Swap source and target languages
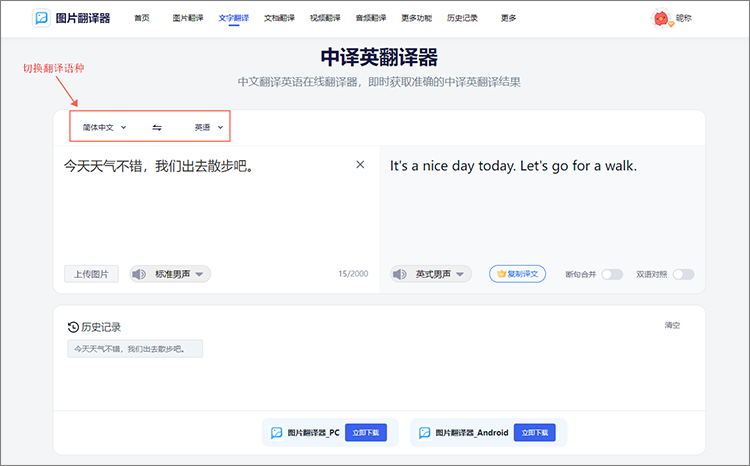Image resolution: width=750 pixels, height=466 pixels. tap(157, 127)
